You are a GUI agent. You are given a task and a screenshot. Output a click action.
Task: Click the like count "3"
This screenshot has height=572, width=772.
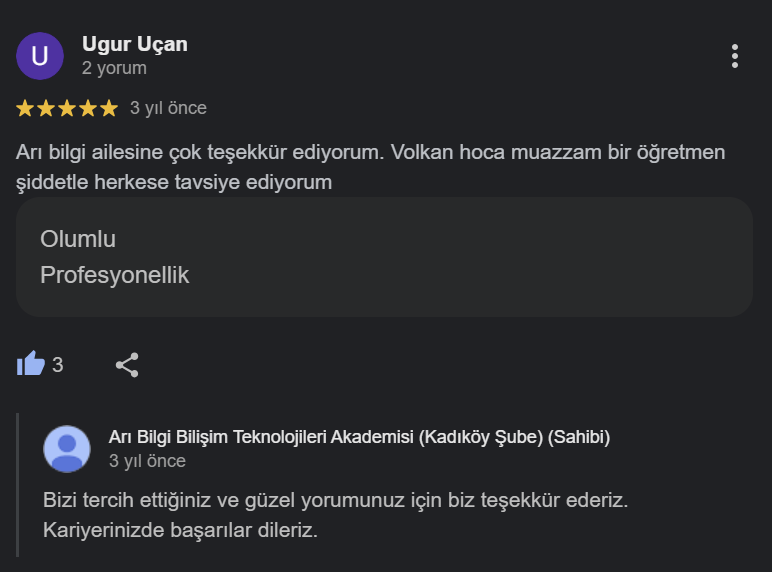(58, 365)
